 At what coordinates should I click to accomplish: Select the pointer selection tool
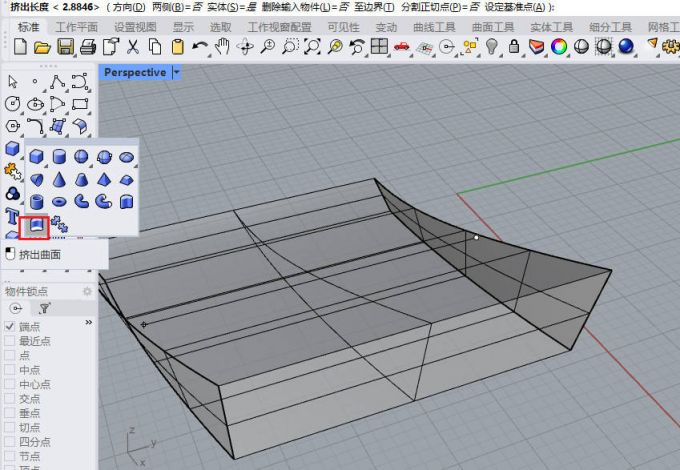(x=13, y=81)
